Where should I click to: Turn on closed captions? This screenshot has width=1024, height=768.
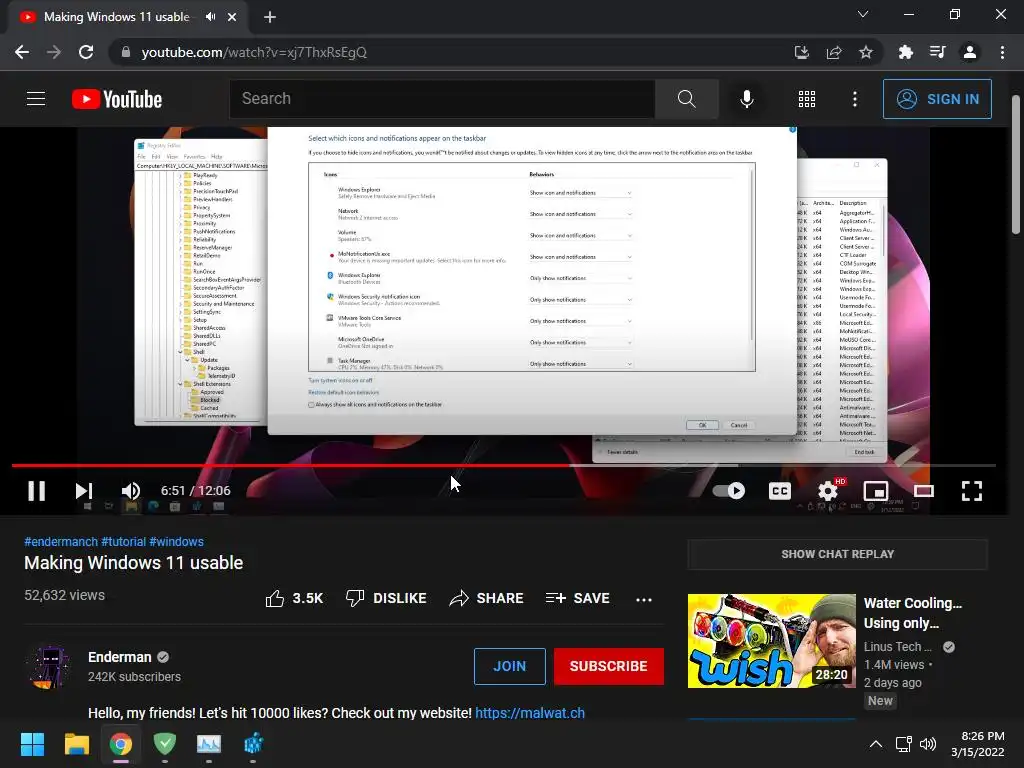point(780,490)
